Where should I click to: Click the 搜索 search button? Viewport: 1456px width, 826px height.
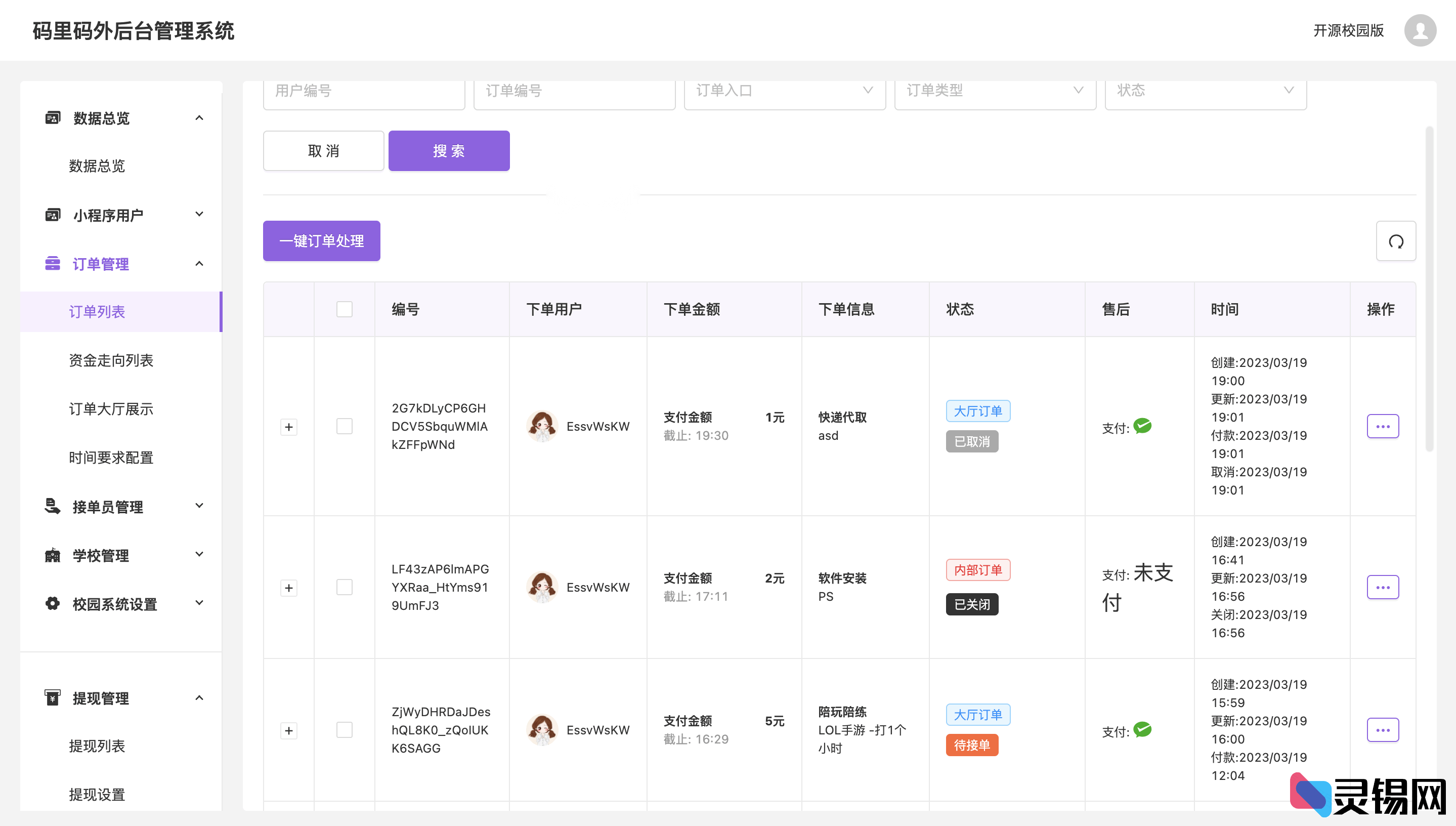tap(448, 150)
